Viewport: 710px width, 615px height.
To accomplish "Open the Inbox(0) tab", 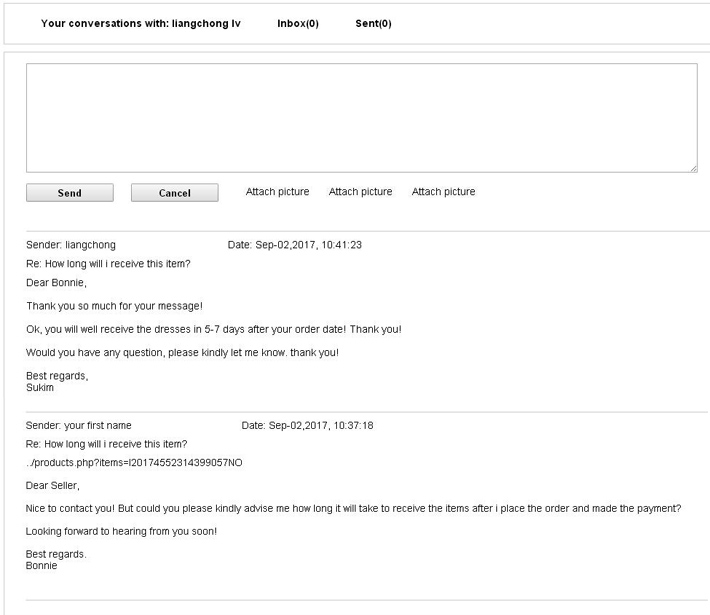I will 297,24.
